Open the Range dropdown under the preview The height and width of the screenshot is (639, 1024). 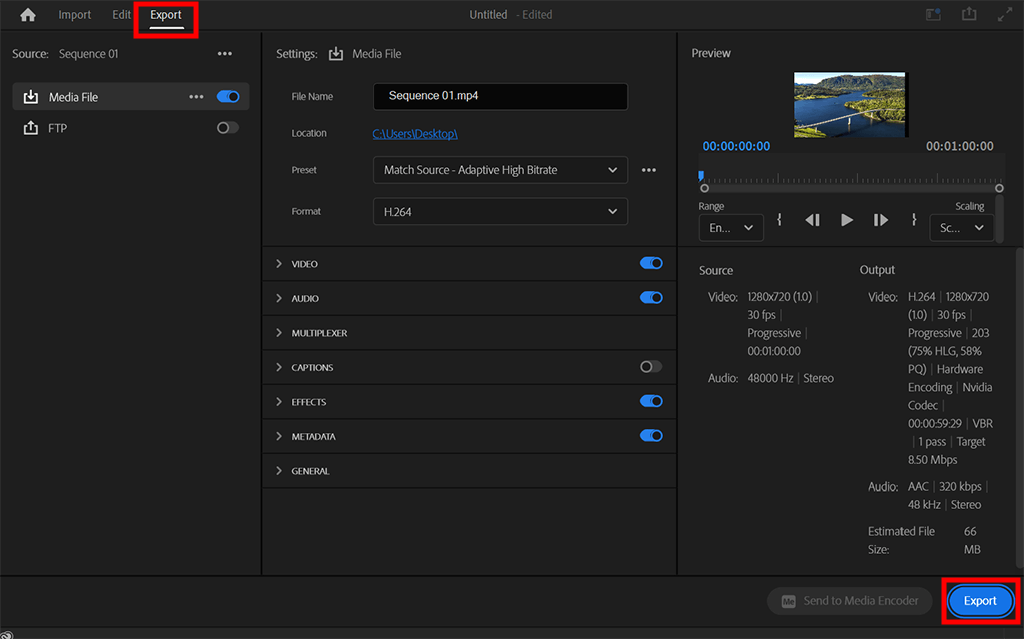click(x=730, y=227)
